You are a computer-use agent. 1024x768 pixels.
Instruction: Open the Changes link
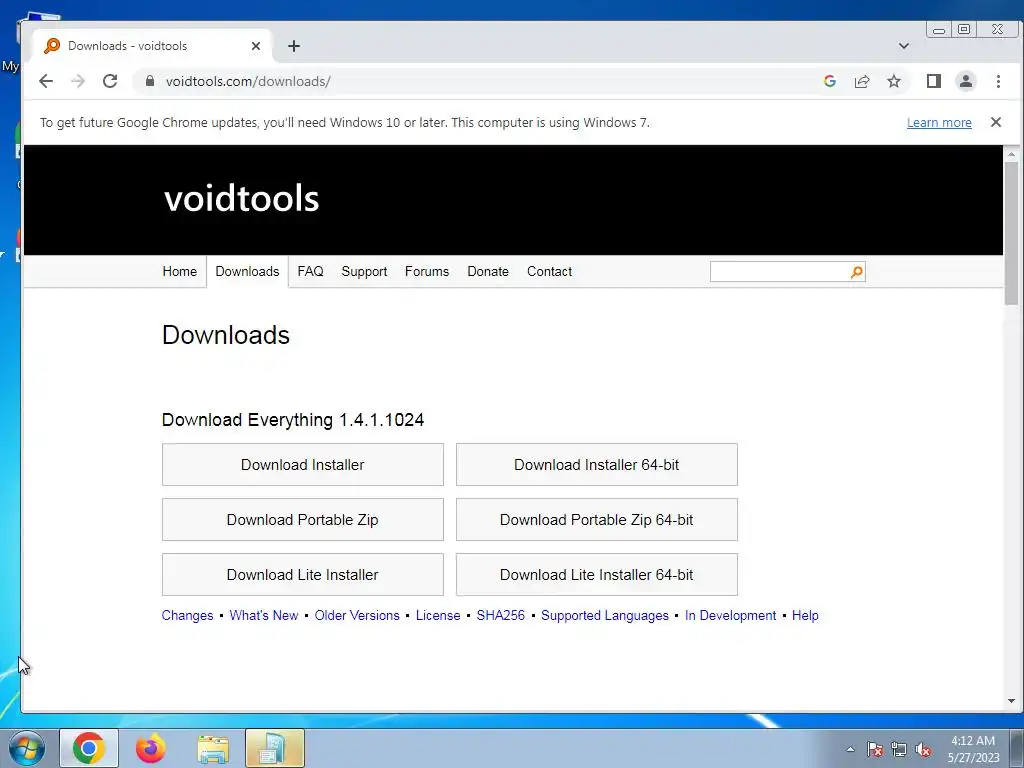tap(187, 615)
